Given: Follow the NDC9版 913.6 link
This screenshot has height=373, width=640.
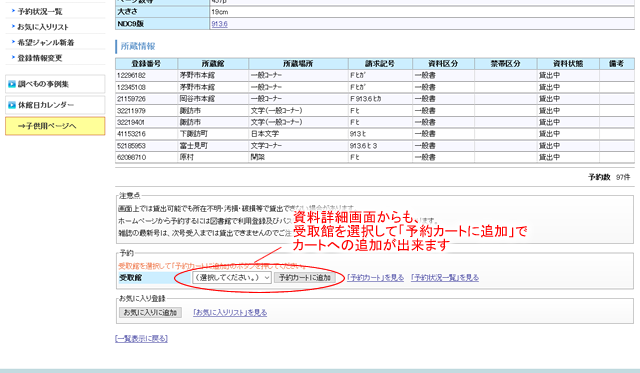Looking at the screenshot, I should pyautogui.click(x=219, y=24).
